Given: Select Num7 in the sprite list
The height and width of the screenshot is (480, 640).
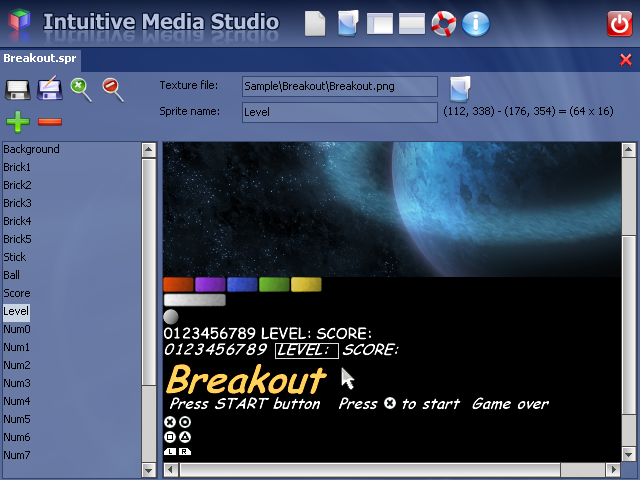Looking at the screenshot, I should 17,455.
